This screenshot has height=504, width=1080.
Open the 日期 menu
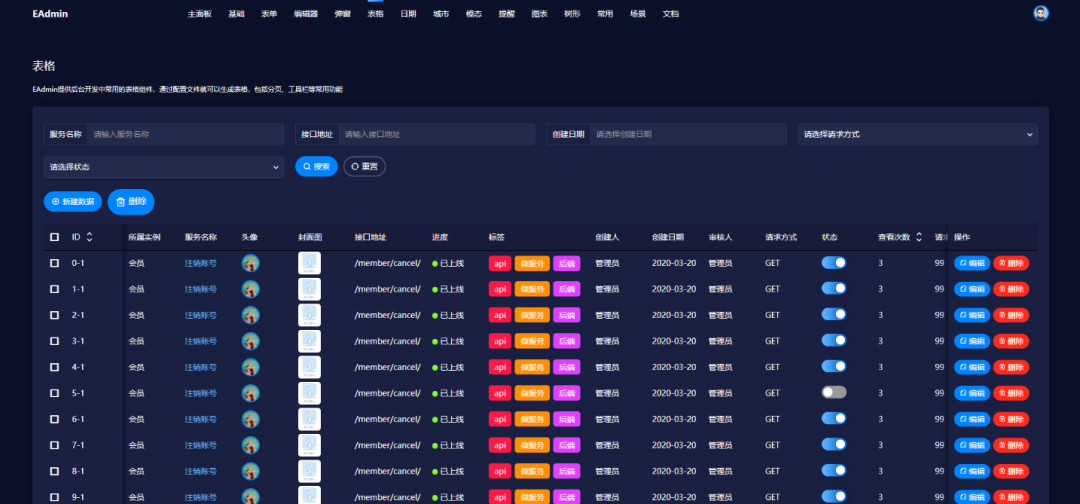click(408, 14)
